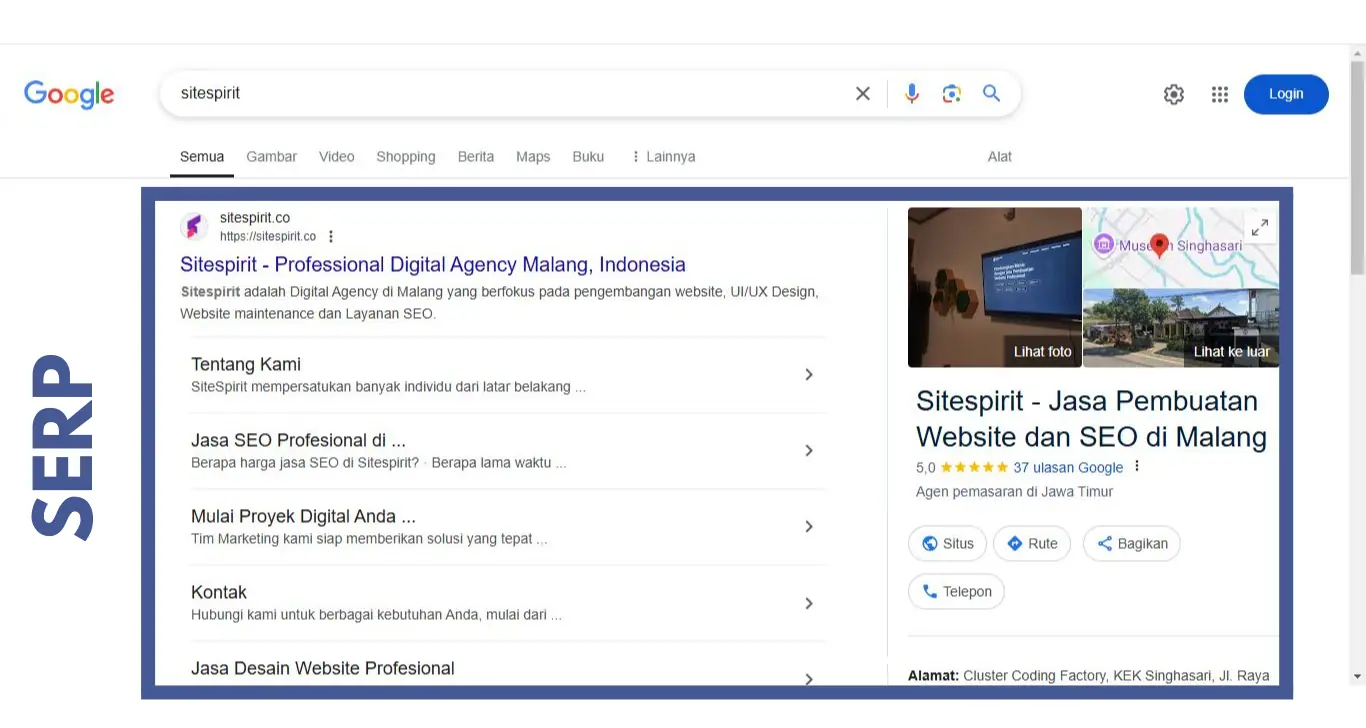The height and width of the screenshot is (728, 1366).
Task: Open the 37 ulasan Google reviews link
Action: [x=1068, y=467]
